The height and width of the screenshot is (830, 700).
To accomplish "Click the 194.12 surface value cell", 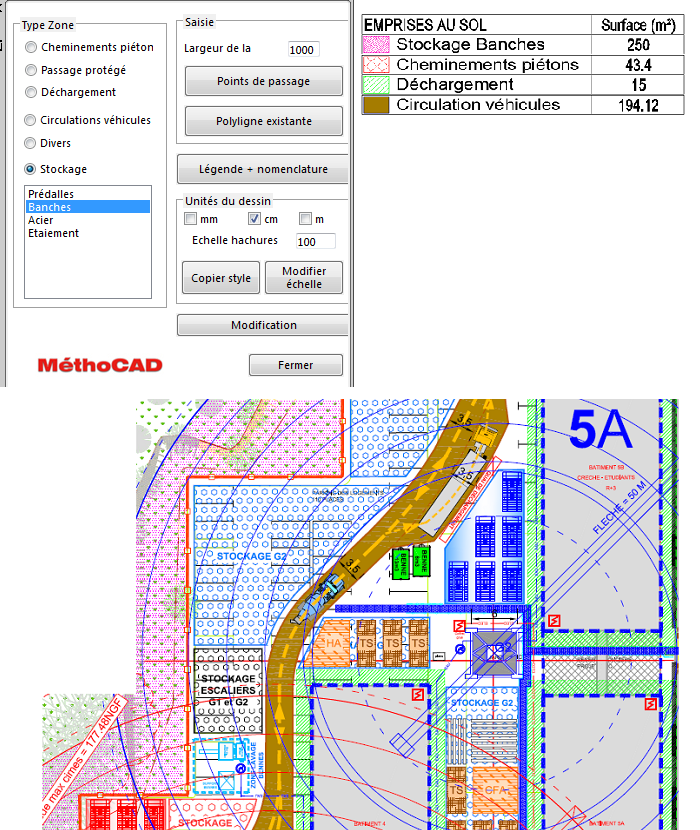I will click(x=638, y=105).
